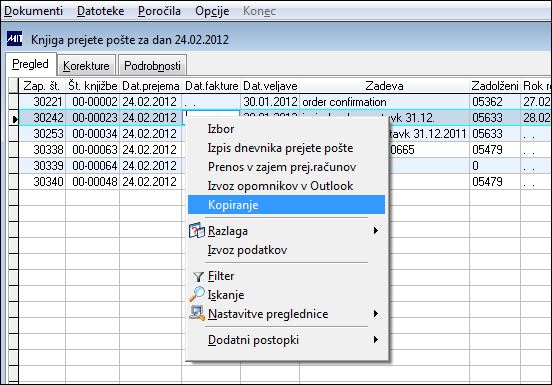Click cell 30221 in Zap. št. column
This screenshot has height=385, width=552.
(x=42, y=102)
